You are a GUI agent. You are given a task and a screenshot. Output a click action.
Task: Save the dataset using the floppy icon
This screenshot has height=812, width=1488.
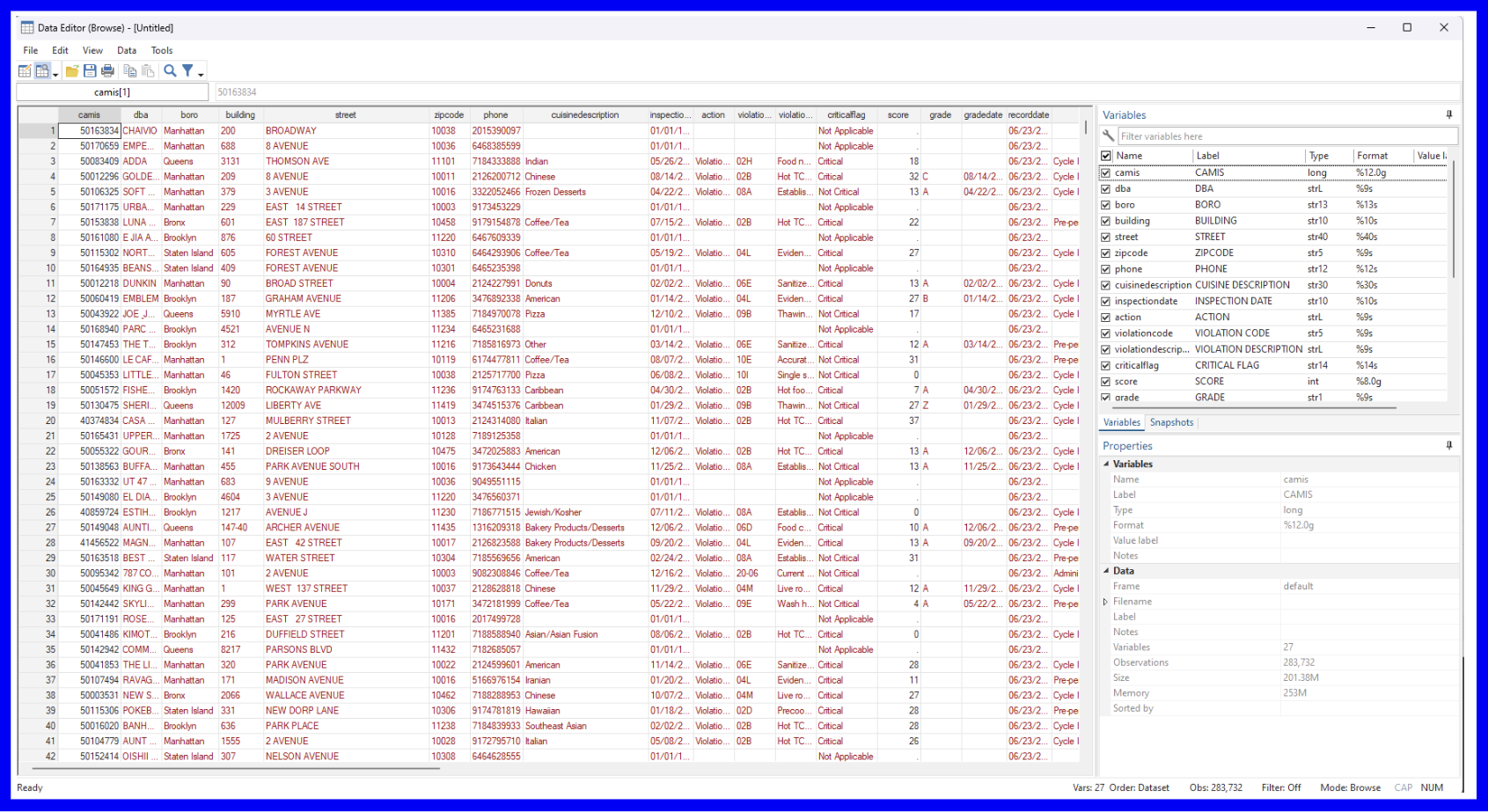[90, 71]
